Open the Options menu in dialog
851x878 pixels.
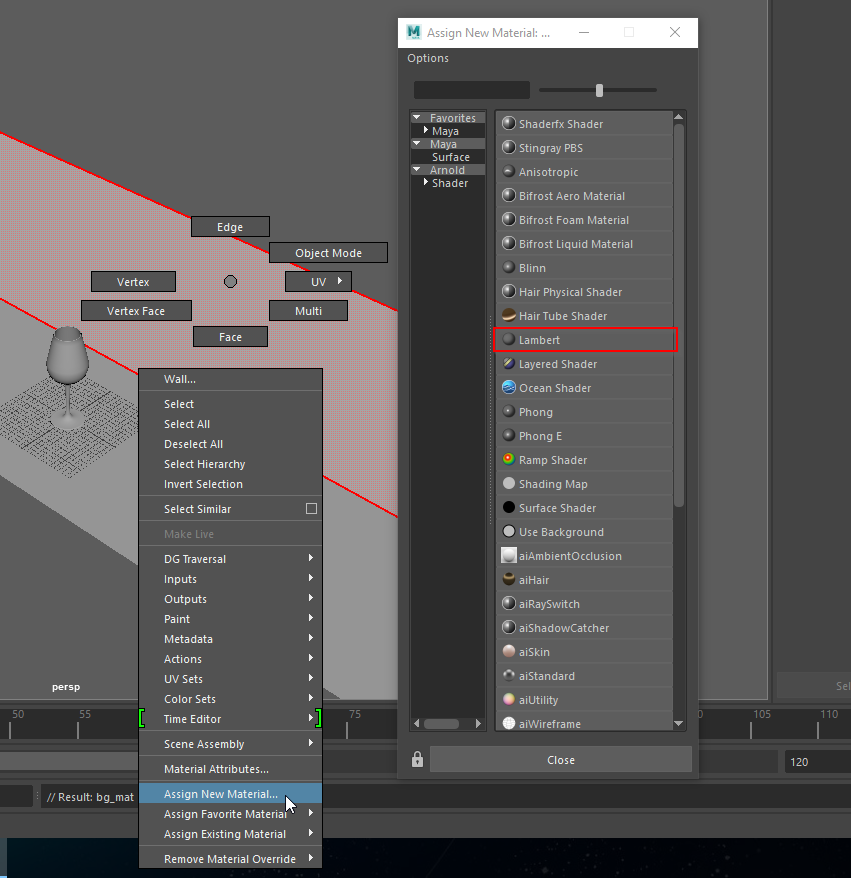point(428,58)
